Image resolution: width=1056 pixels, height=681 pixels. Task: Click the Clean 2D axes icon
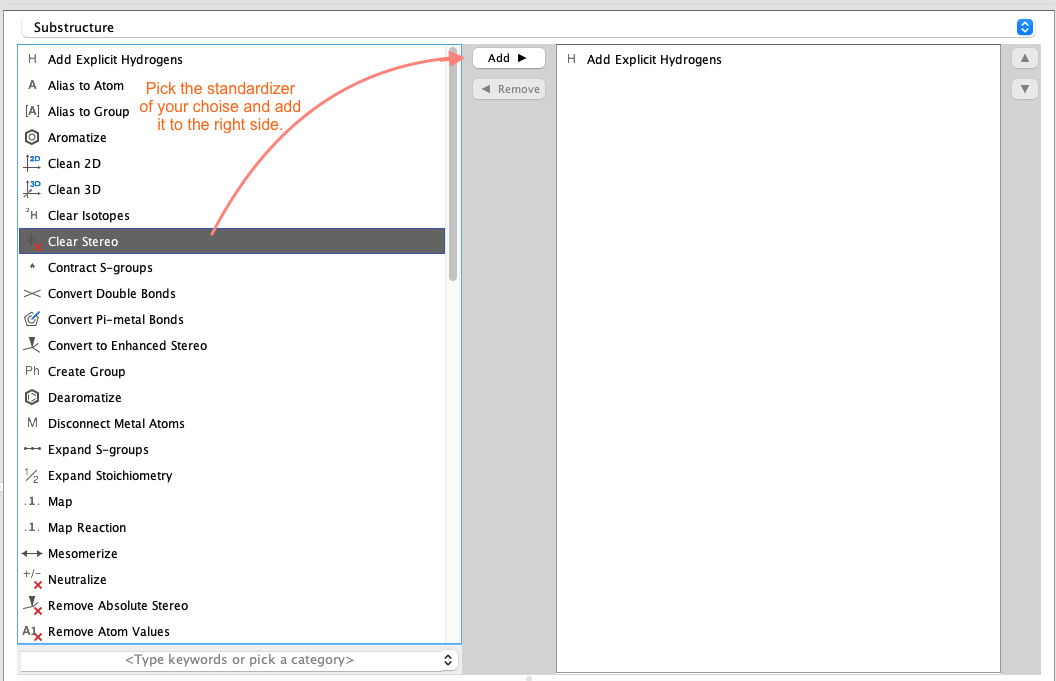pyautogui.click(x=30, y=163)
